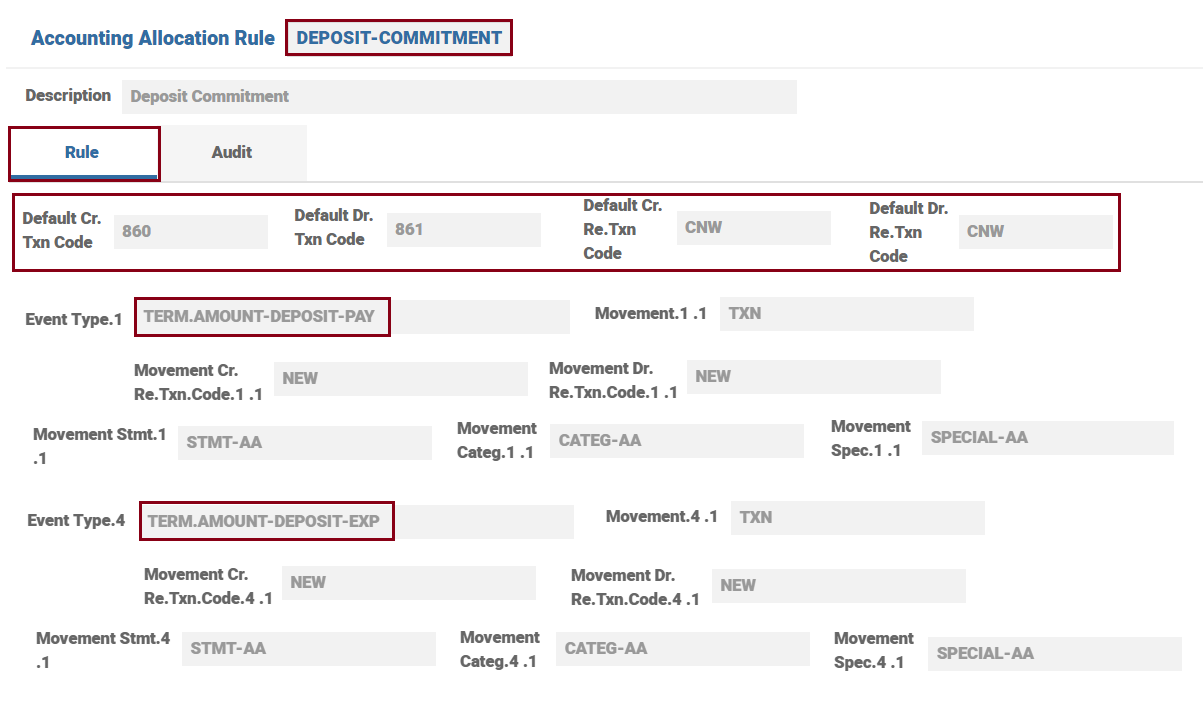Click Movement Stmt.1 .1 STMT-AA field
Screen dimensions: 1203x701
coord(304,442)
